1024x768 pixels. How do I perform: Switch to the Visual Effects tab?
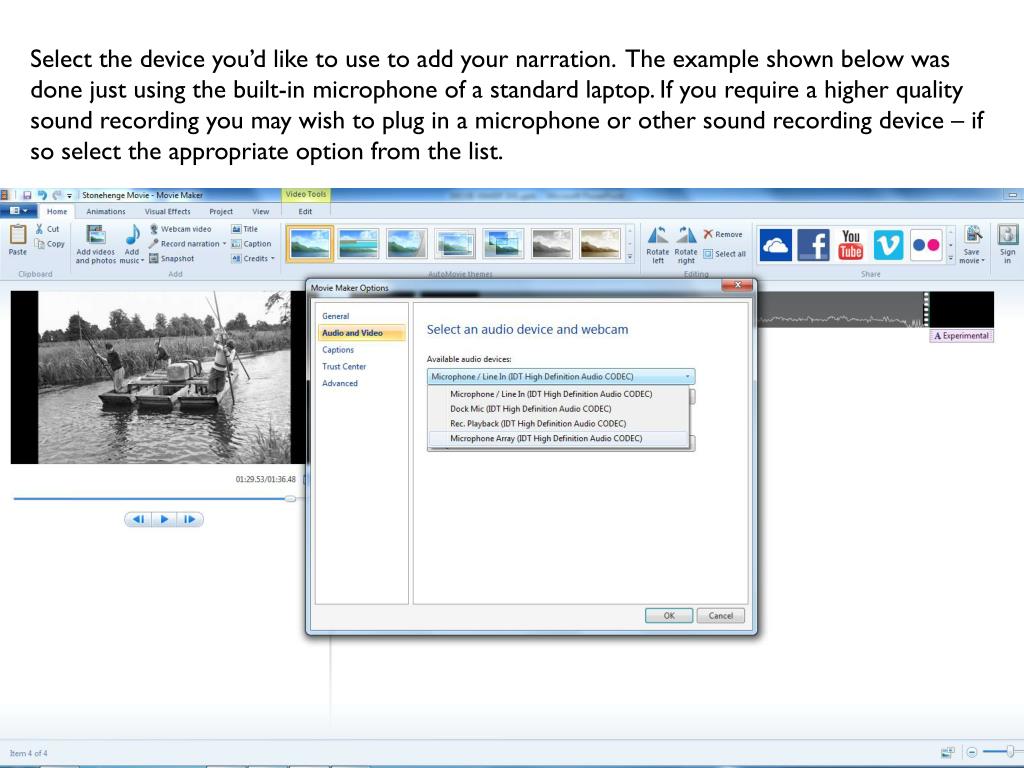(x=167, y=212)
